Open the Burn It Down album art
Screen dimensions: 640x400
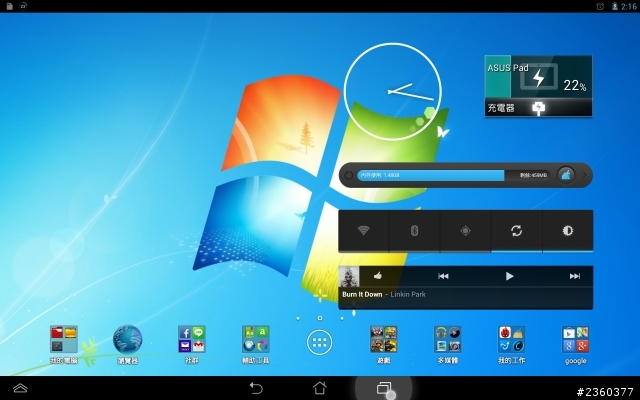[349, 276]
